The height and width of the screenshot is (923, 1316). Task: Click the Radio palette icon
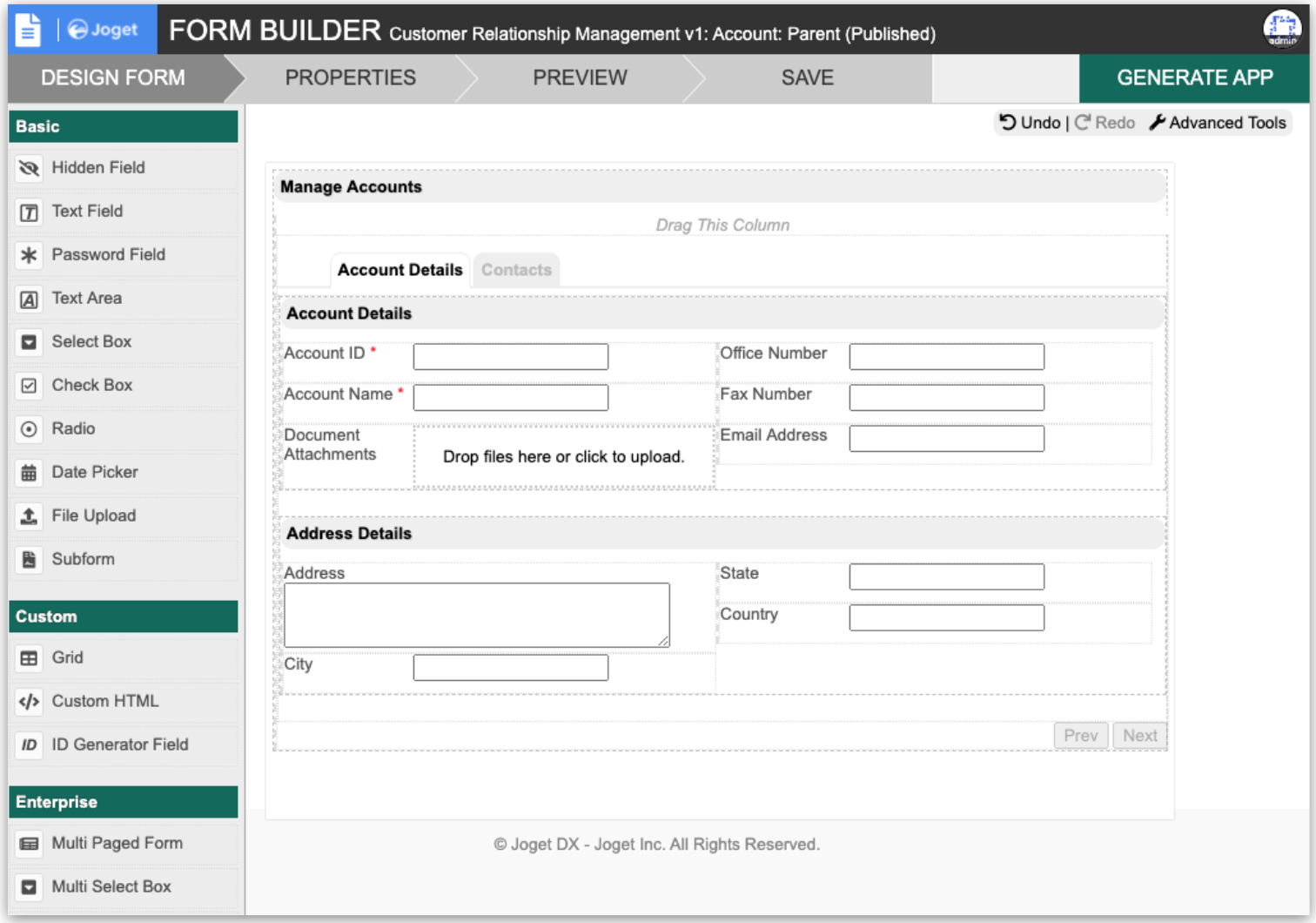coord(29,429)
